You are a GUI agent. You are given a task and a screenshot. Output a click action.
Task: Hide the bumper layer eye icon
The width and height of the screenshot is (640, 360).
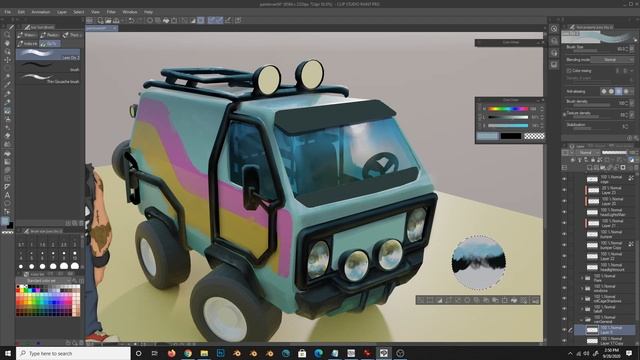click(564, 234)
